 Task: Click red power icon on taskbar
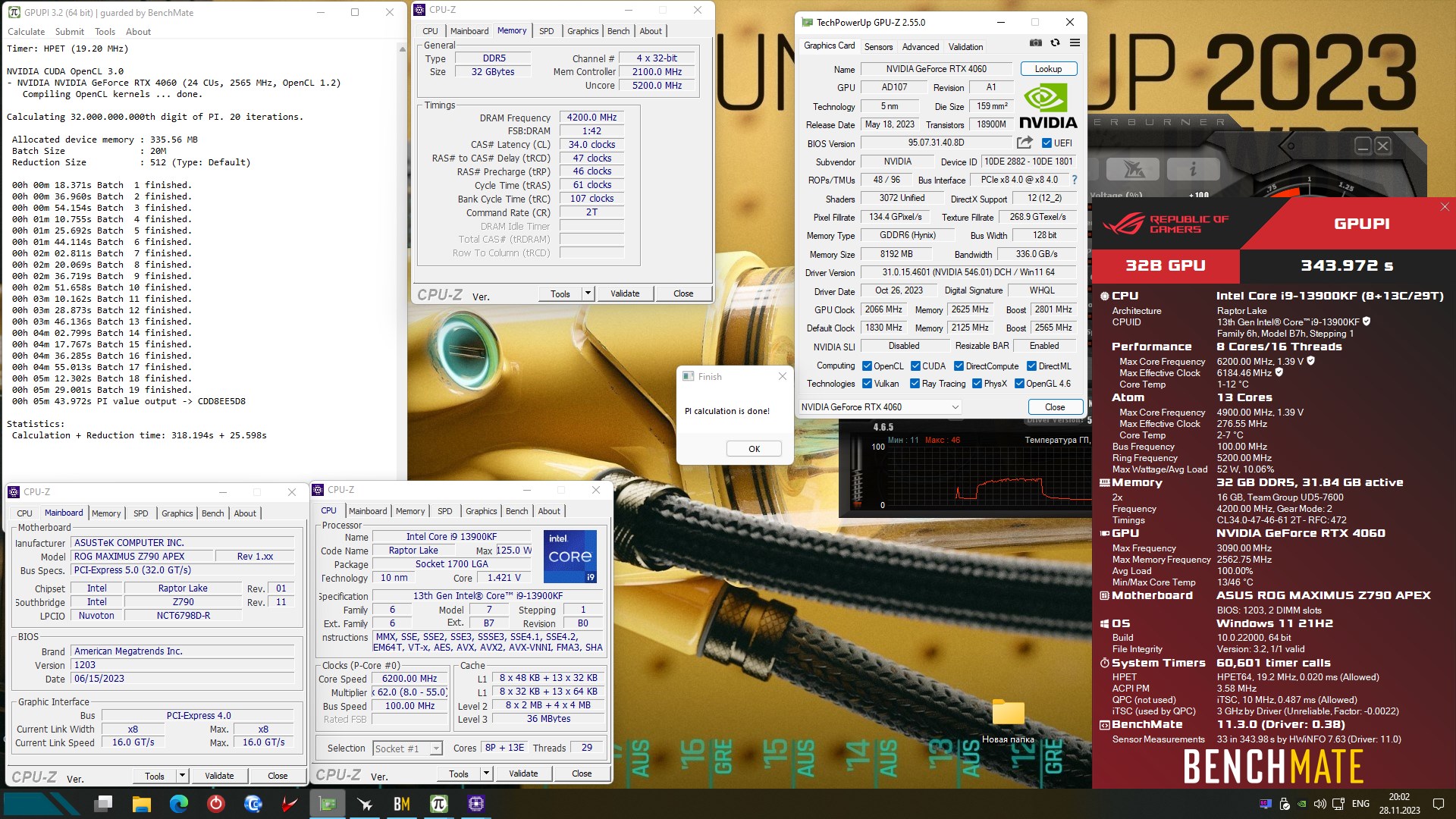click(216, 804)
